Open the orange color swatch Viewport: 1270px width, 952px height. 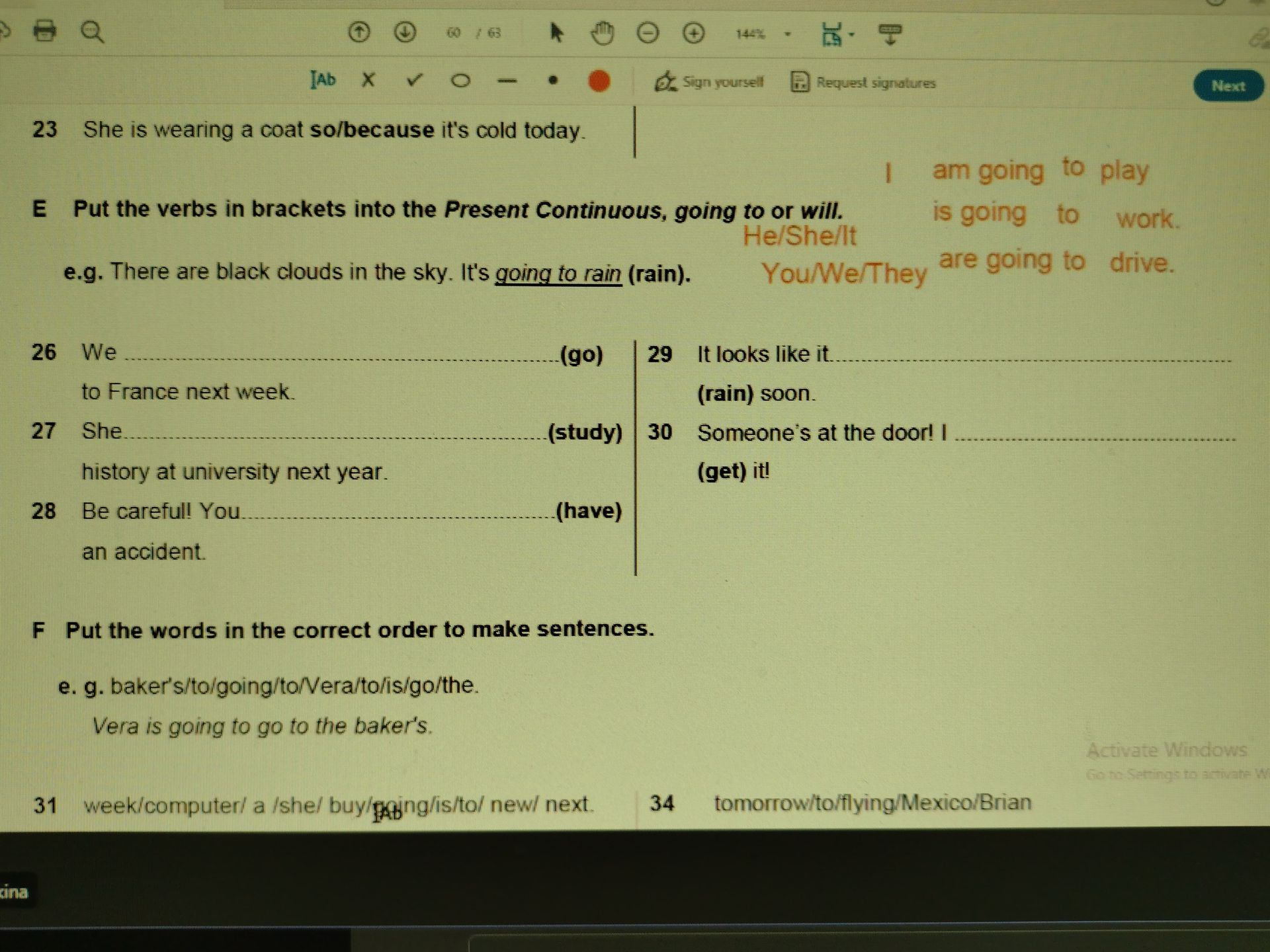point(599,81)
